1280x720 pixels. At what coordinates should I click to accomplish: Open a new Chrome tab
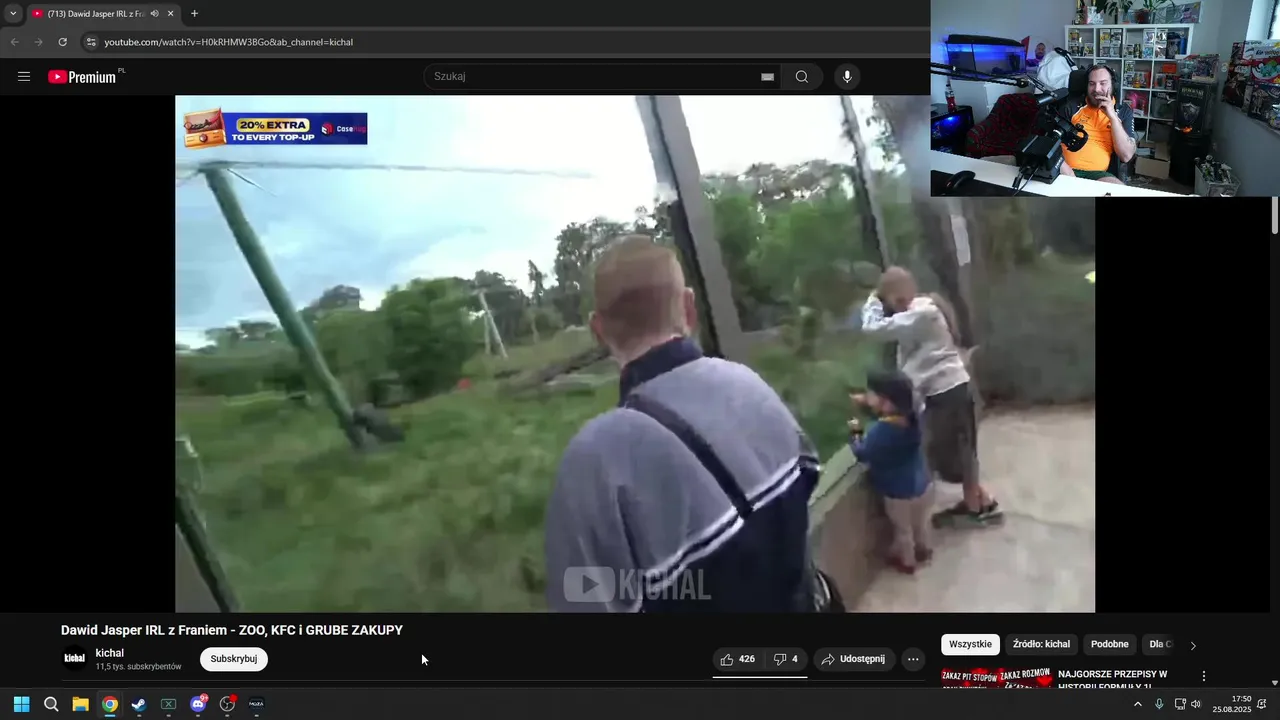coord(194,14)
